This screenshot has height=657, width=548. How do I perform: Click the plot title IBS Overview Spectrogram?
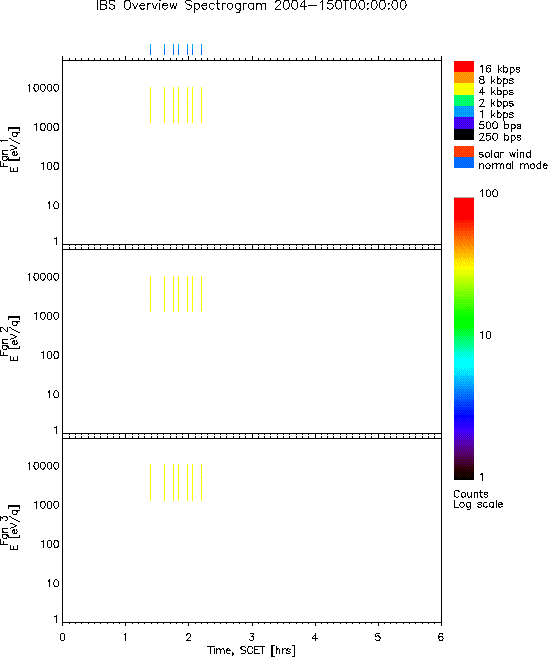pyautogui.click(x=251, y=6)
